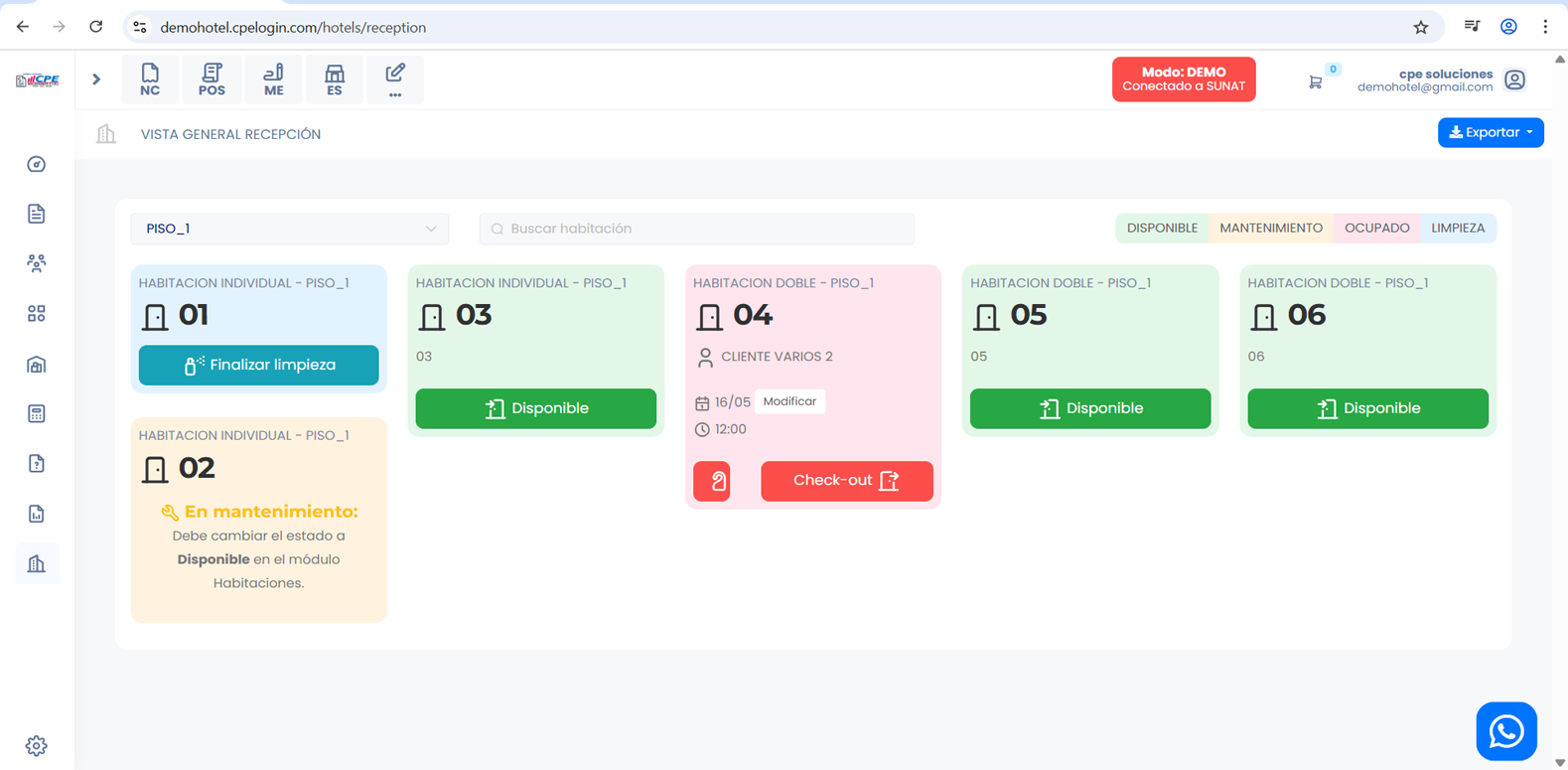Filter rooms by OCUPADO status
Screen dimensions: 1568x770
tap(1376, 229)
